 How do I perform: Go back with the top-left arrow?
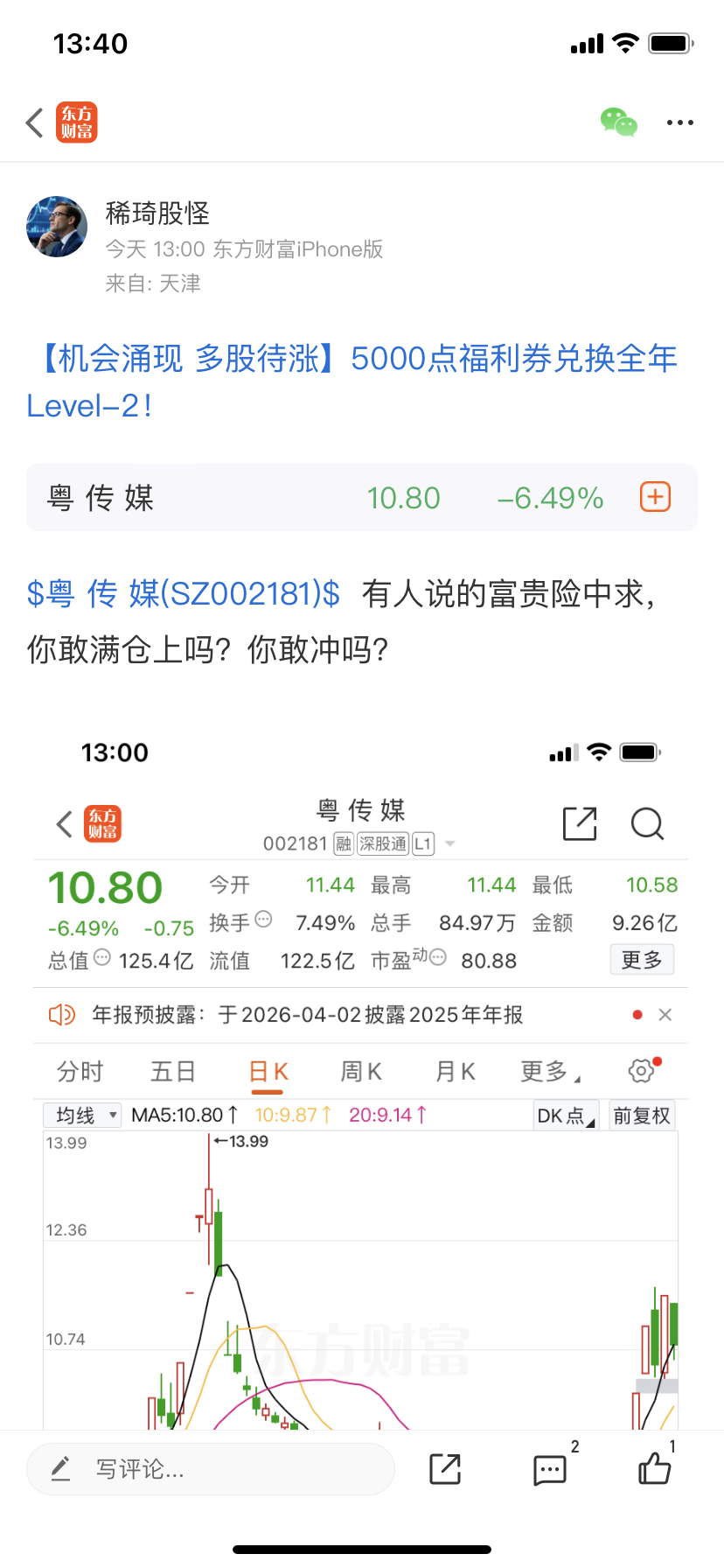tap(35, 122)
